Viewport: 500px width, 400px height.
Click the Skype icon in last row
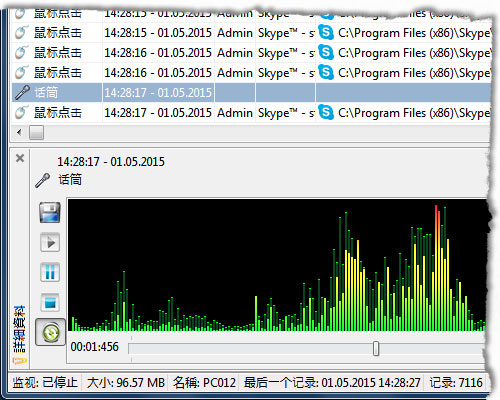[x=326, y=112]
